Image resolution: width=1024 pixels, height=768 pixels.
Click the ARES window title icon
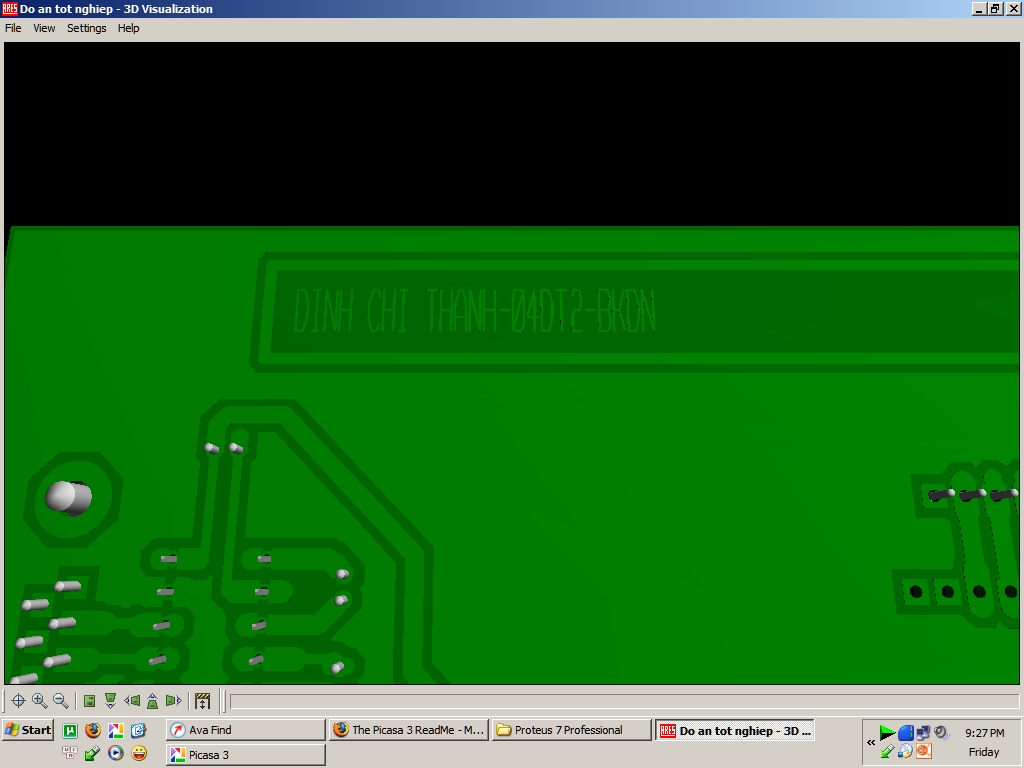pyautogui.click(x=9, y=8)
